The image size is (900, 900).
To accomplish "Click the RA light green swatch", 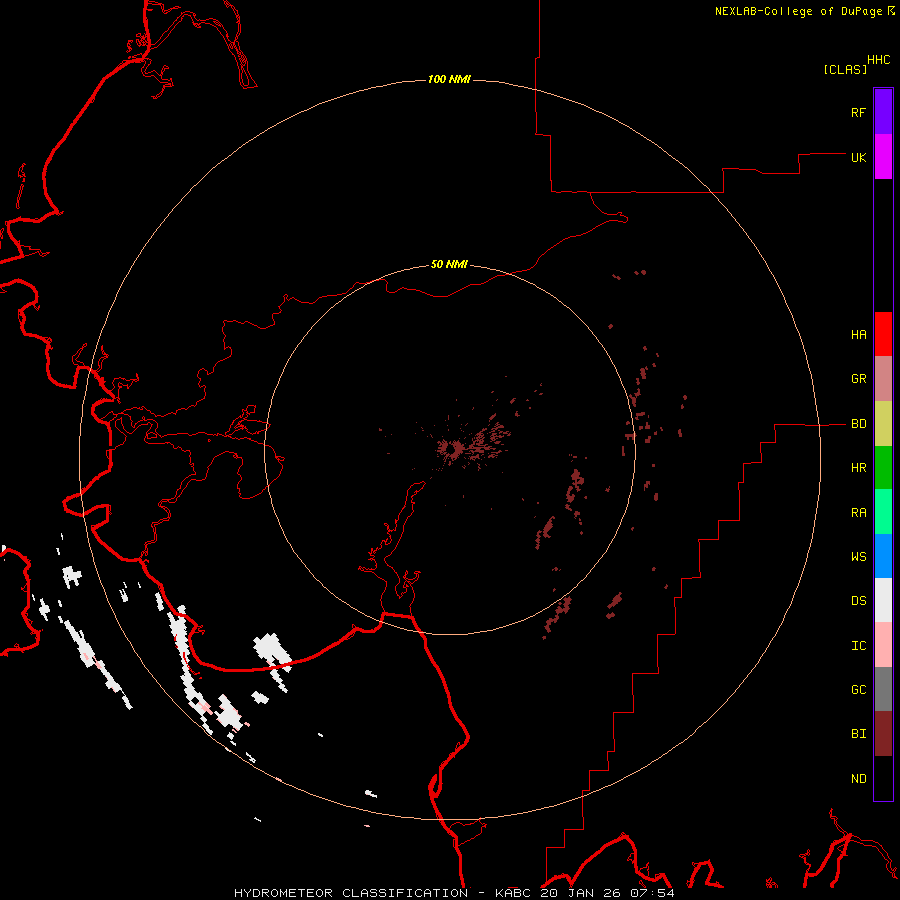I will 883,512.
